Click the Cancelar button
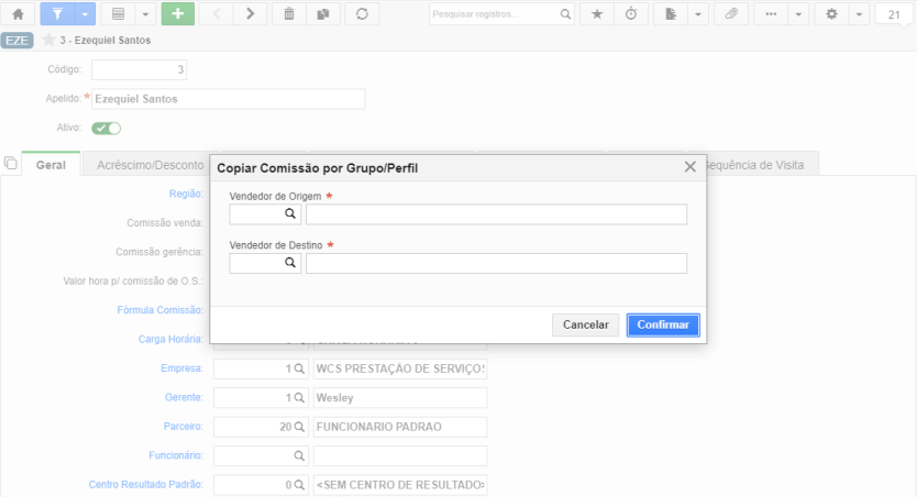The width and height of the screenshot is (917, 497). tap(585, 325)
